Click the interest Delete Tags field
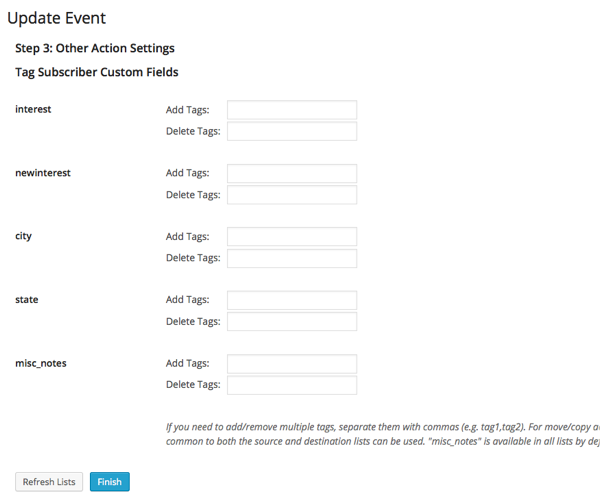 tap(292, 131)
